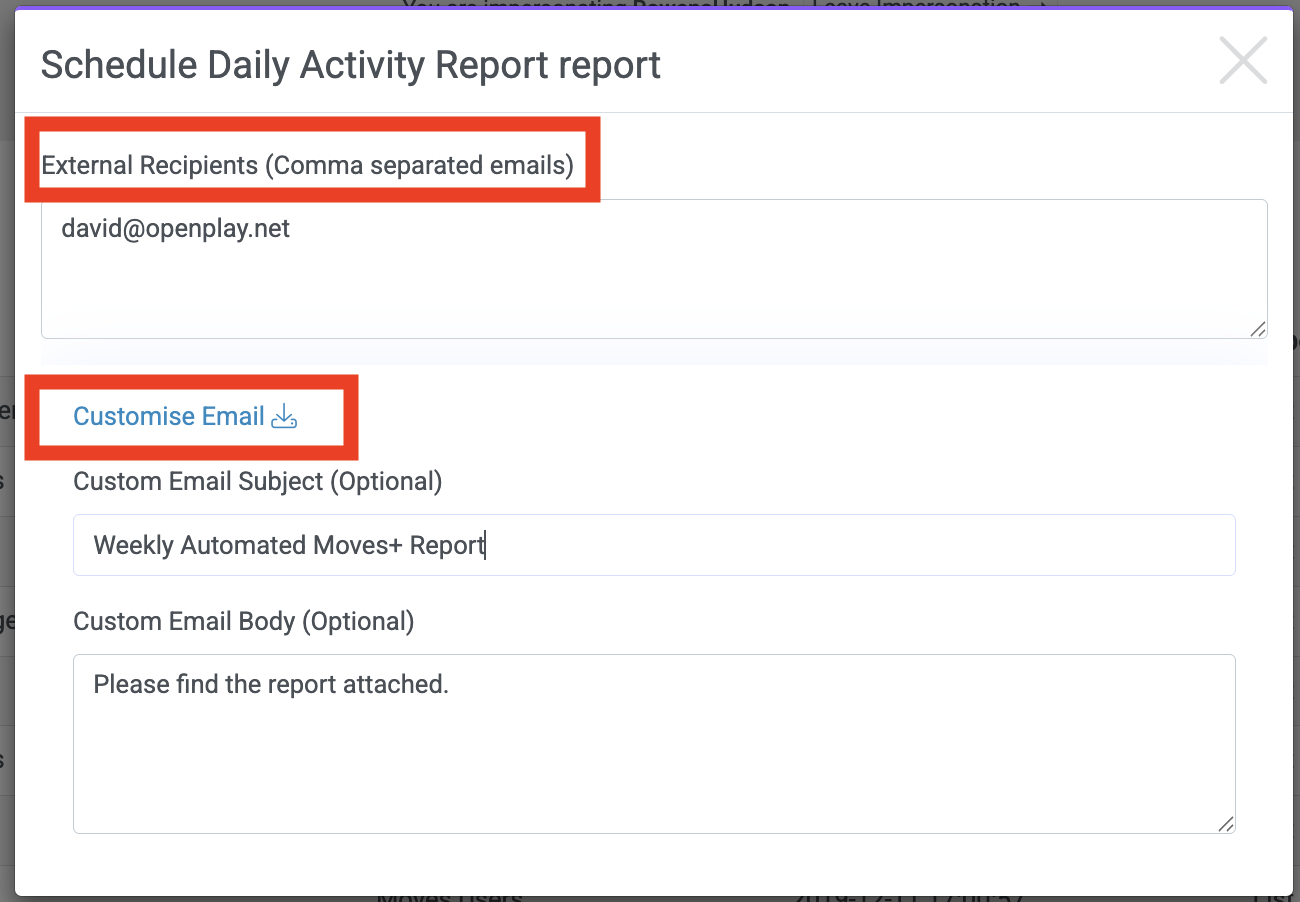The image size is (1300, 902).
Task: Click the download icon beside Customise Email
Action: 285,416
